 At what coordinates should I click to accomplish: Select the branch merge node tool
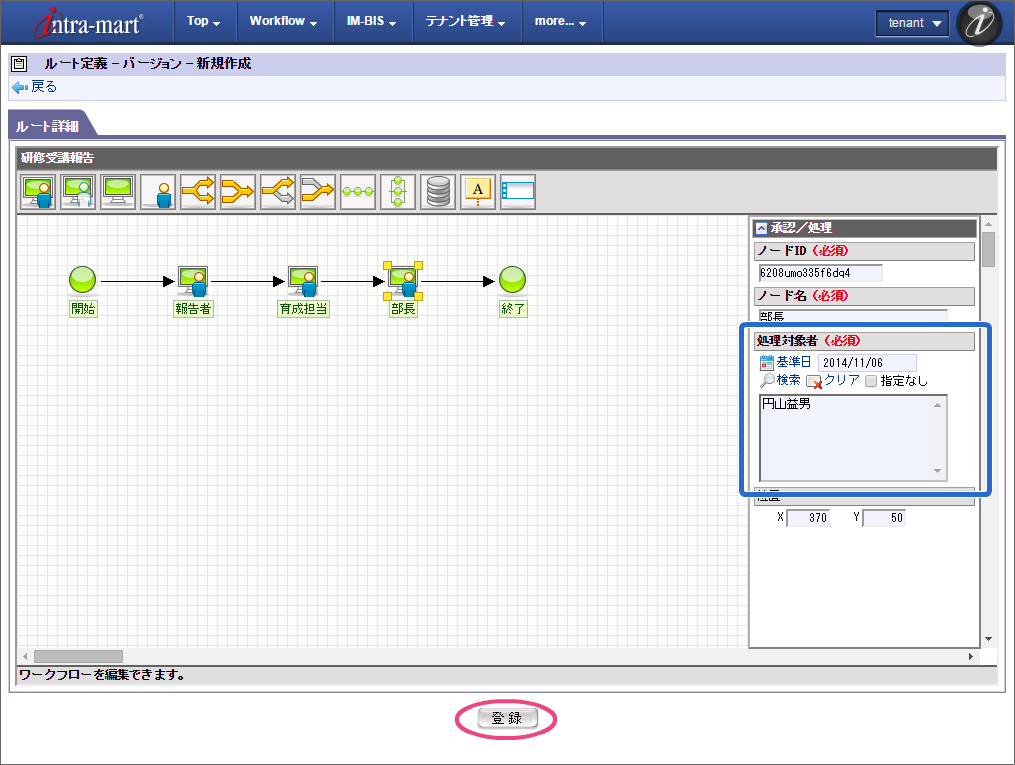(238, 192)
